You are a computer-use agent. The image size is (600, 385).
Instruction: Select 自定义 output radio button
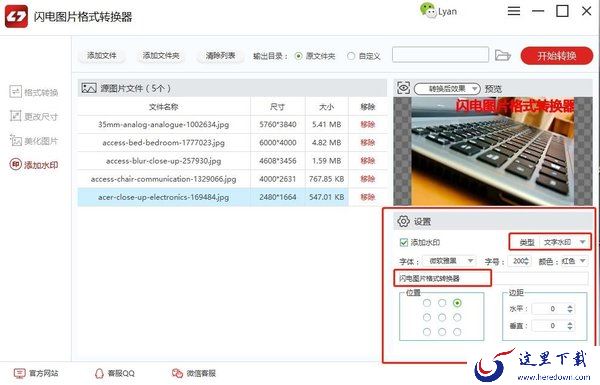(351, 56)
